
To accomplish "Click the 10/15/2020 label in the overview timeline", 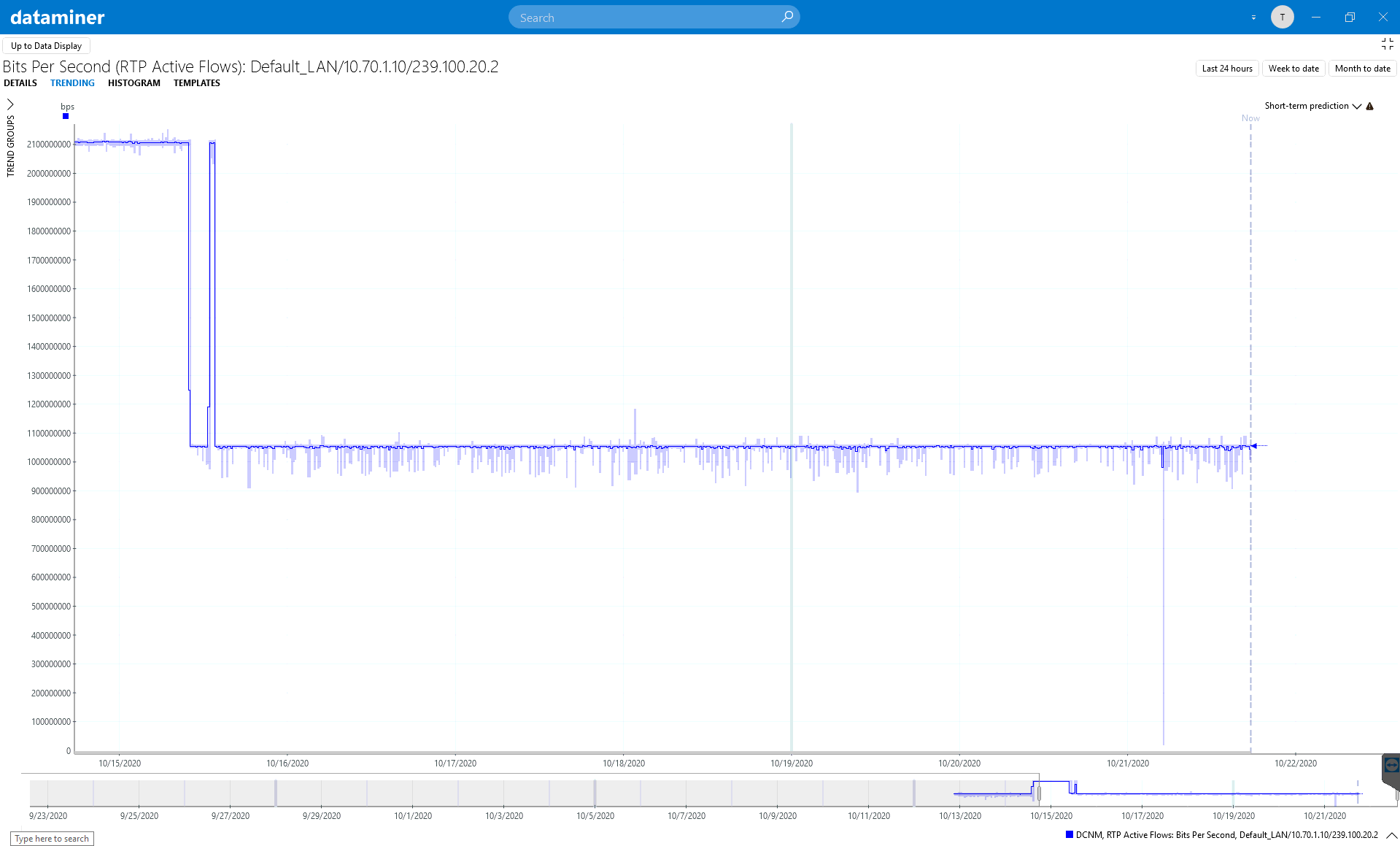I will tap(1051, 816).
